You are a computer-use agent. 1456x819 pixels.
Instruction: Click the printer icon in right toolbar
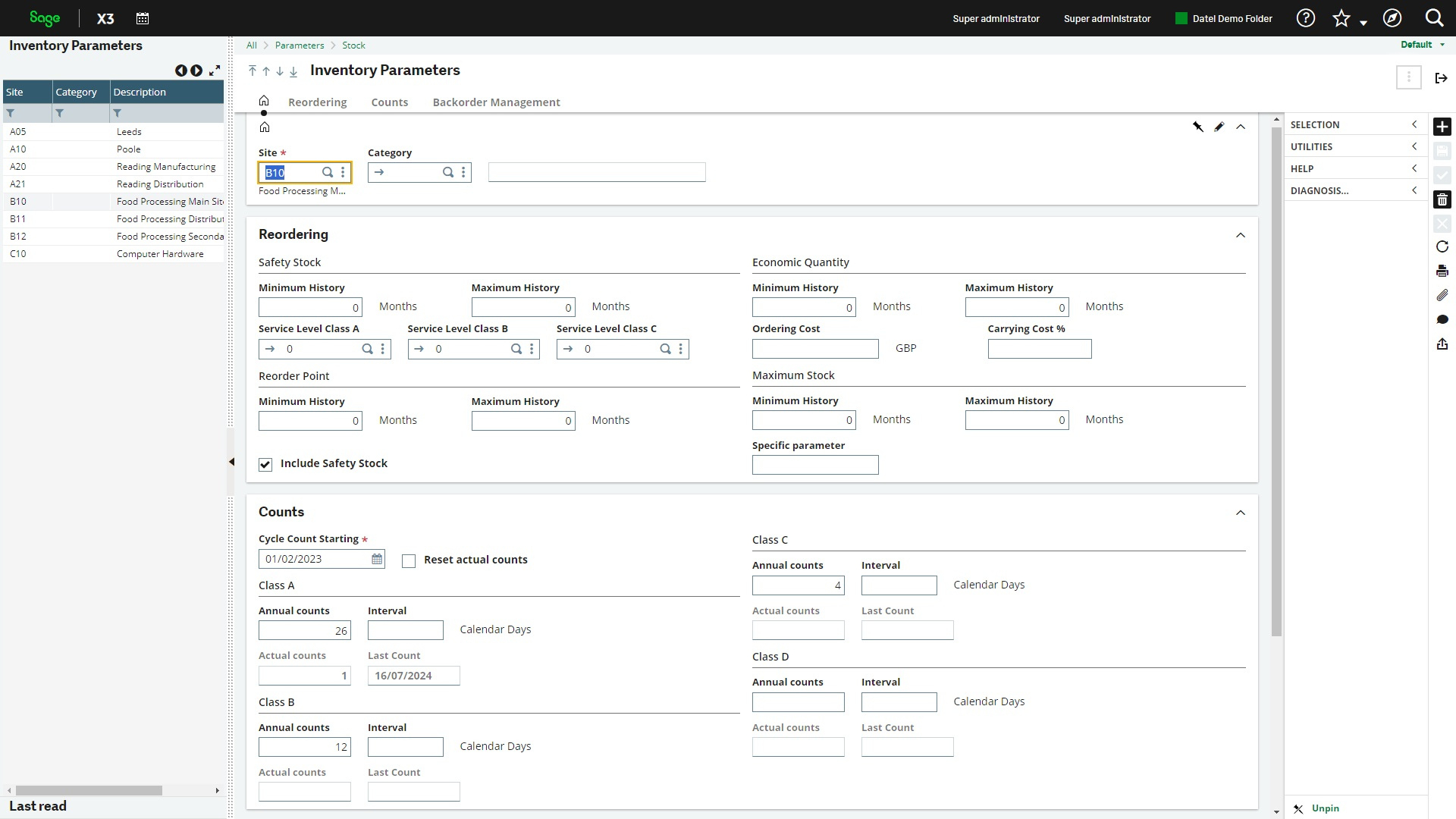(x=1442, y=271)
